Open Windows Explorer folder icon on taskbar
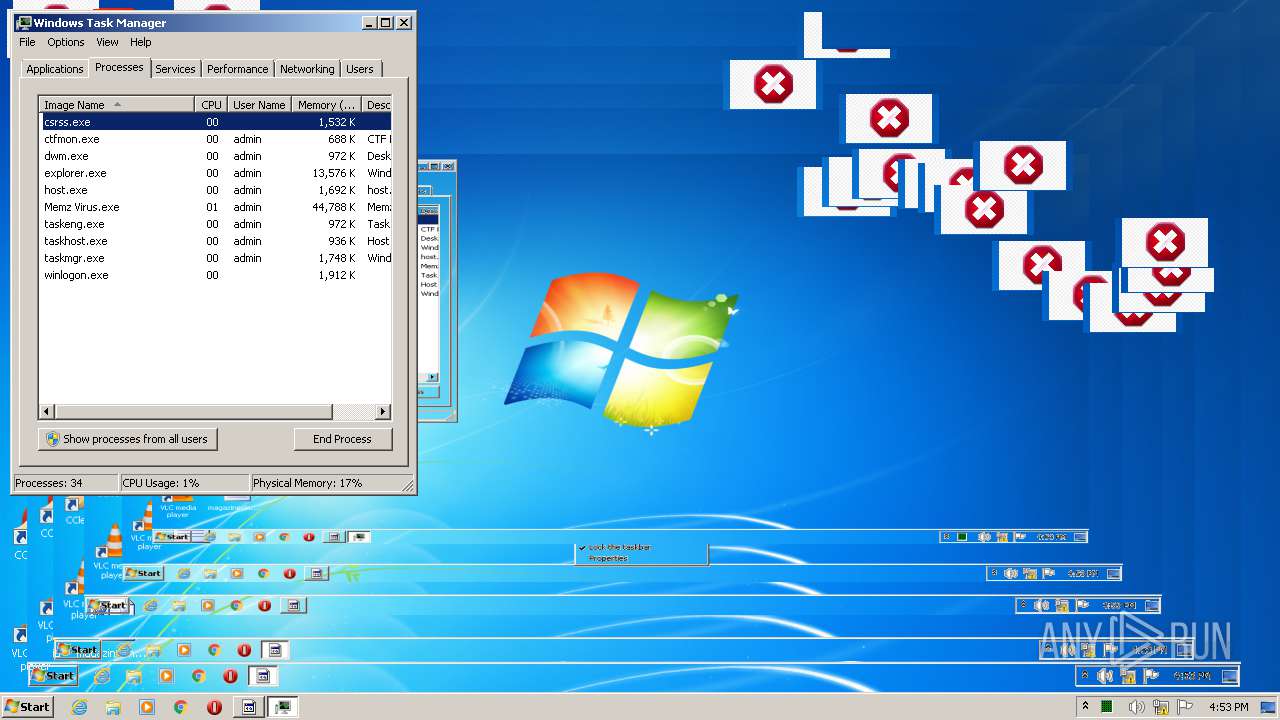Screen dimensions: 1280x720 point(113,706)
